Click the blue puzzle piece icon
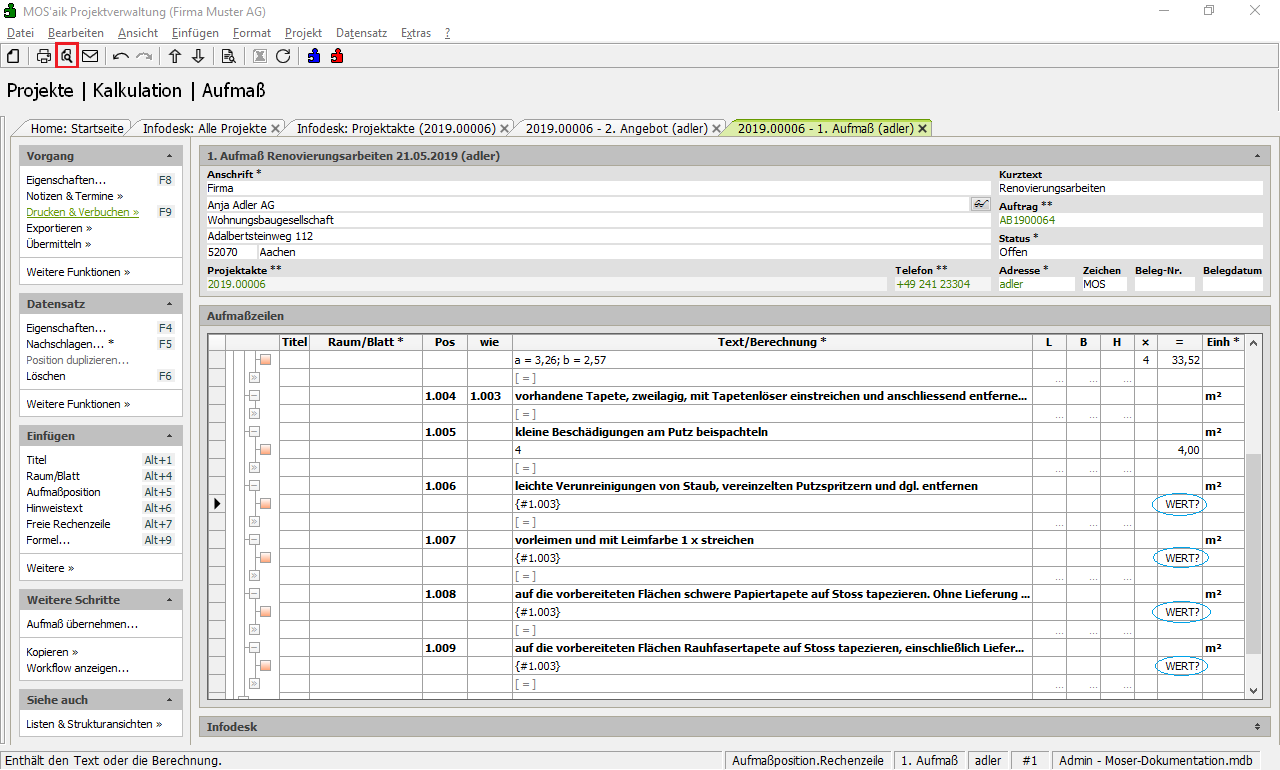This screenshot has width=1280, height=770. pyautogui.click(x=314, y=56)
